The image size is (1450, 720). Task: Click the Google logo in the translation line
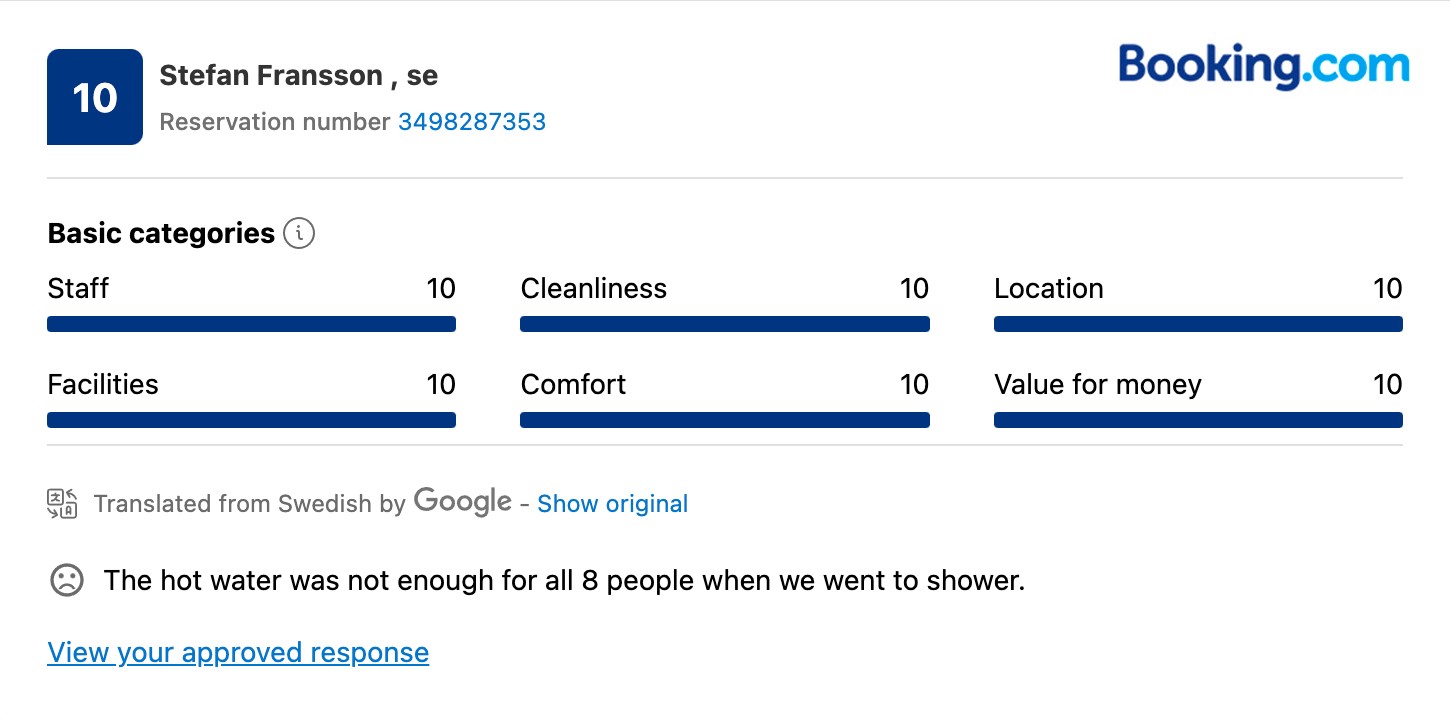(463, 502)
